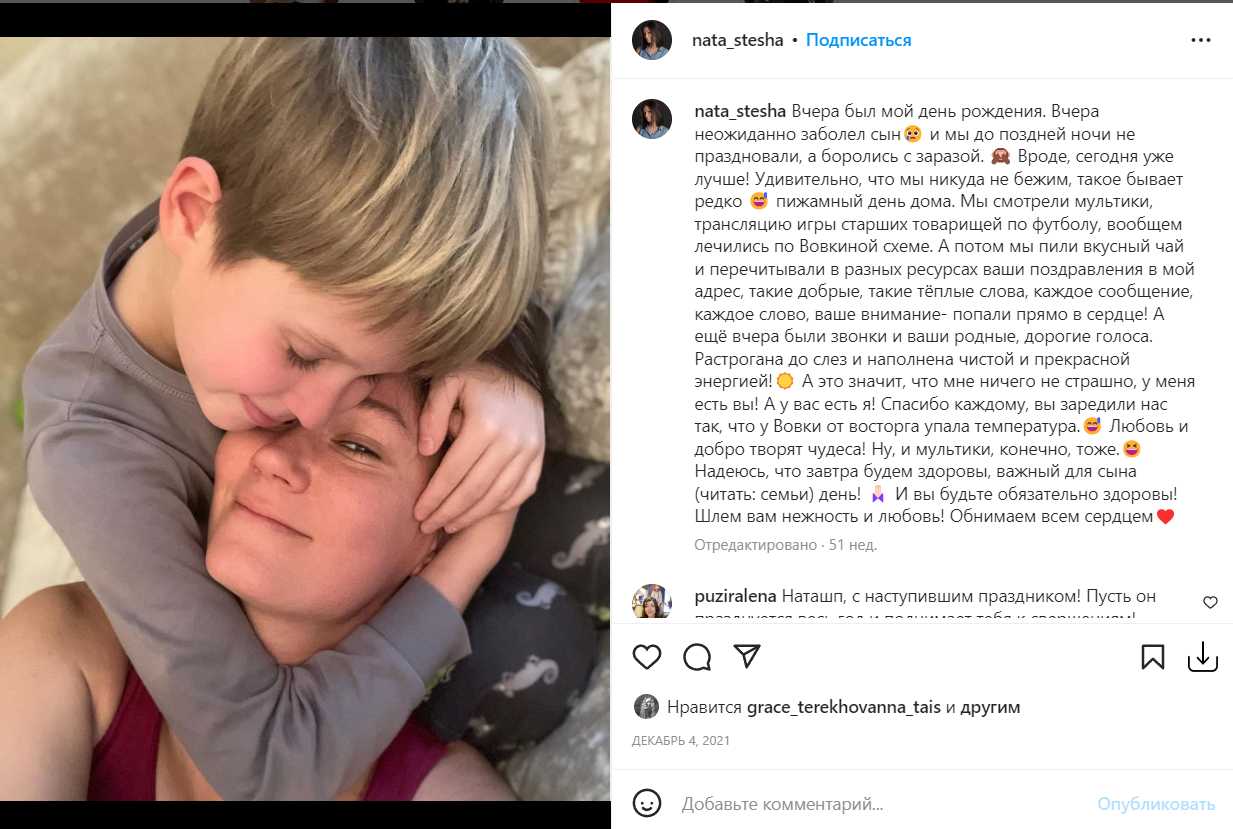The image size is (1233, 829).
Task: Click nata_stesha avatar in header
Action: (651, 40)
